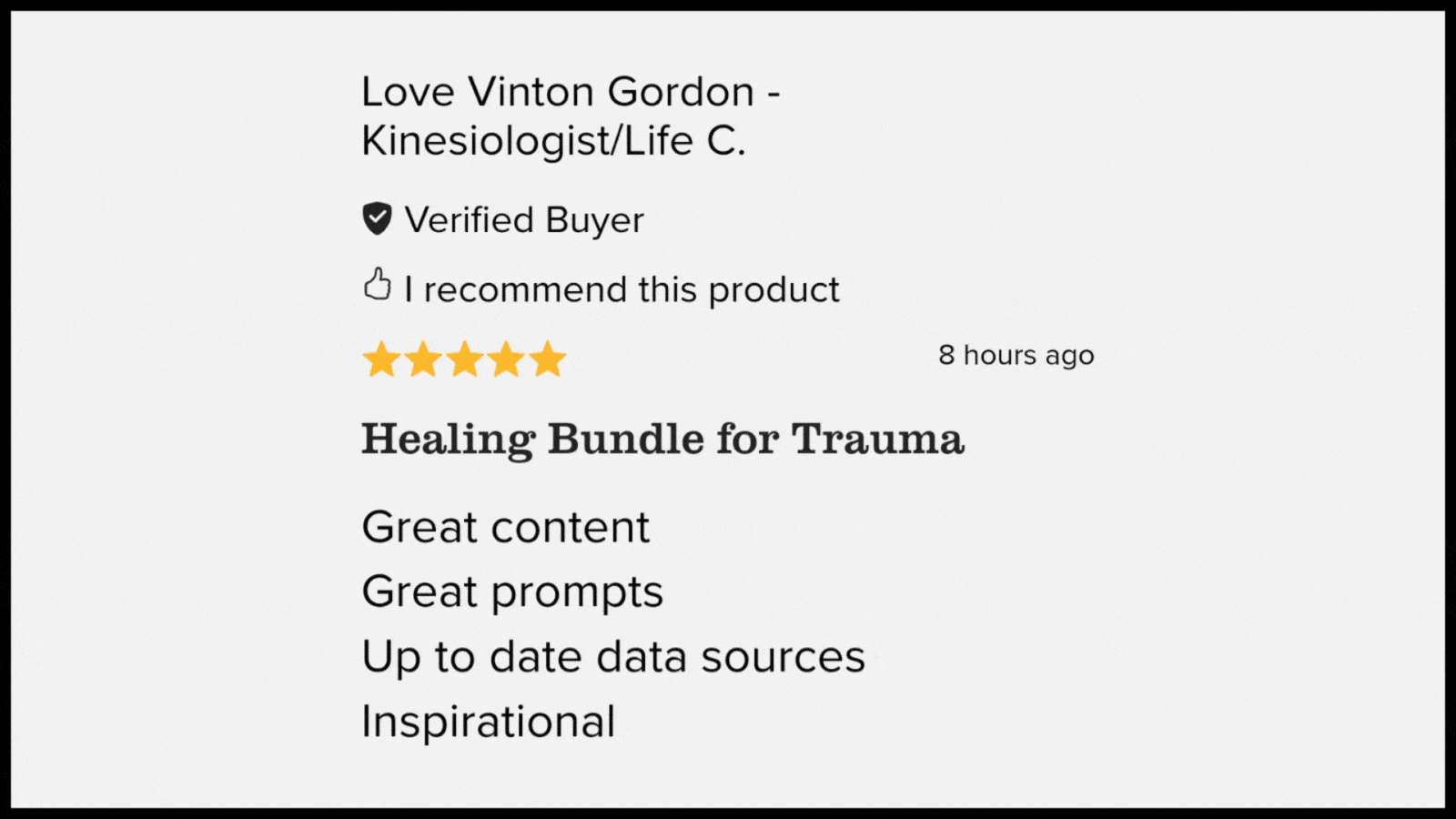
Task: Click the Great content review line
Action: 505,528
